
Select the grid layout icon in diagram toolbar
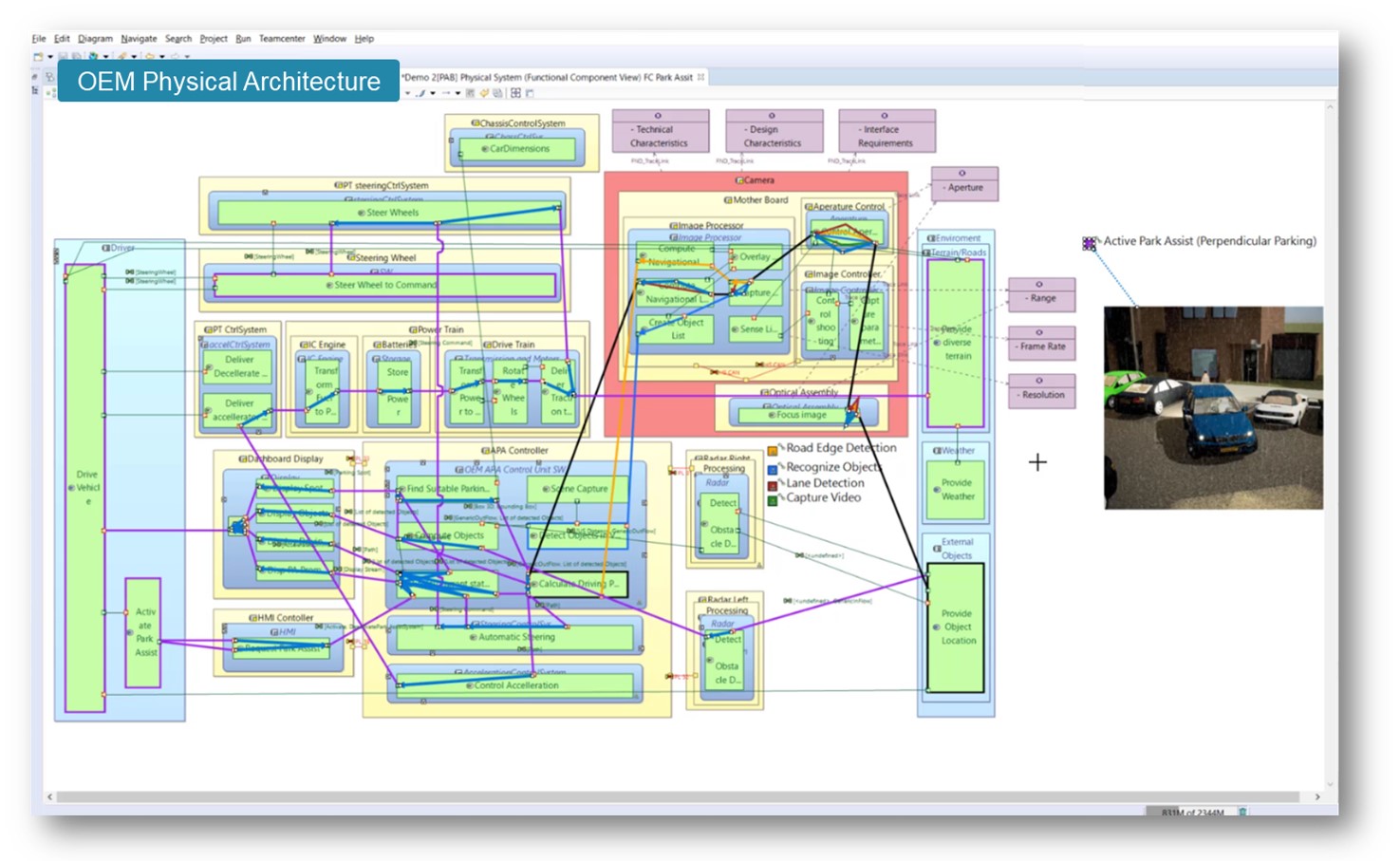click(x=515, y=92)
